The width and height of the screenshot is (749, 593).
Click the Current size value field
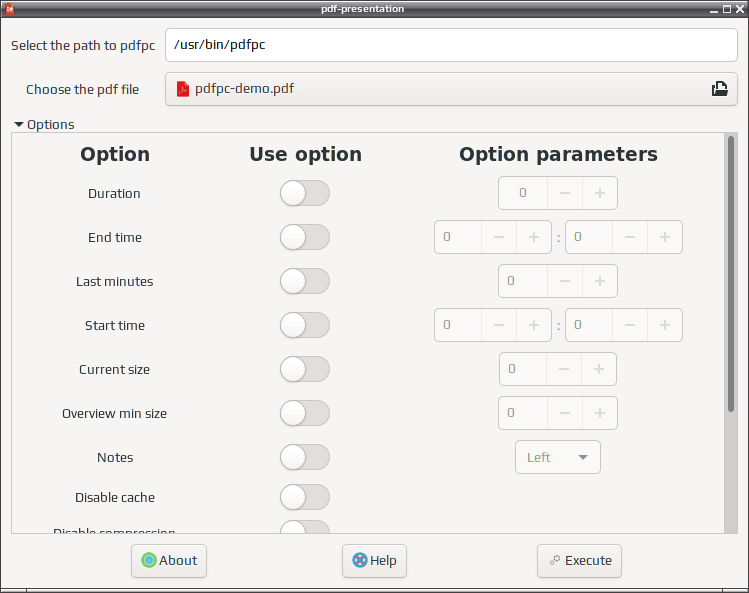click(523, 369)
